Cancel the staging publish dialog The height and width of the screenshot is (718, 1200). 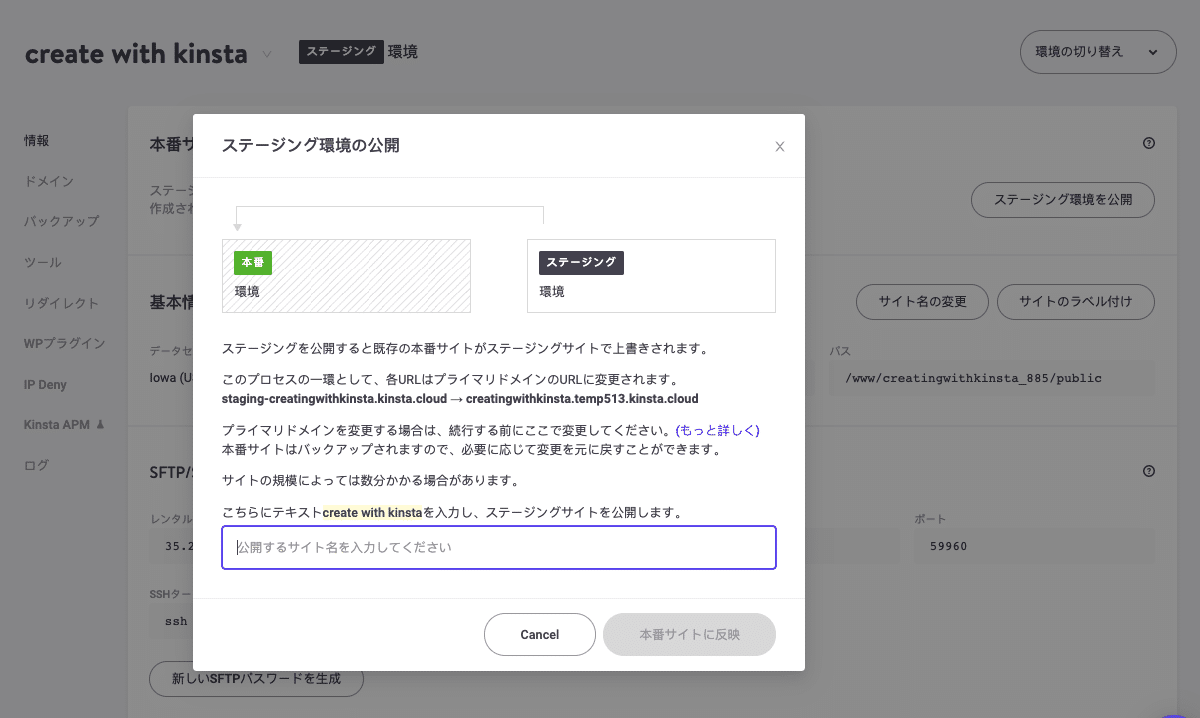pos(539,634)
